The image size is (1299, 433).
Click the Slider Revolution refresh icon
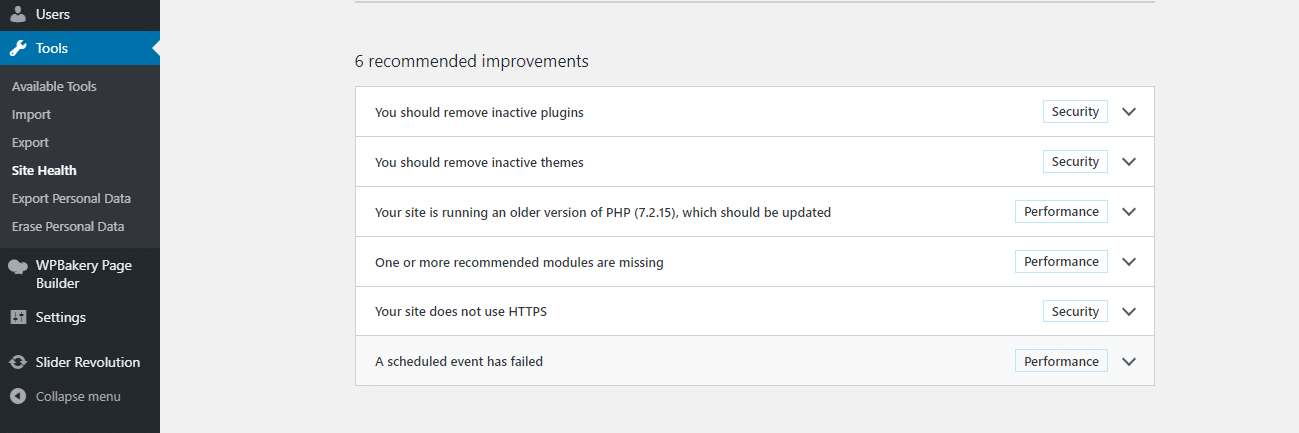[x=18, y=362]
